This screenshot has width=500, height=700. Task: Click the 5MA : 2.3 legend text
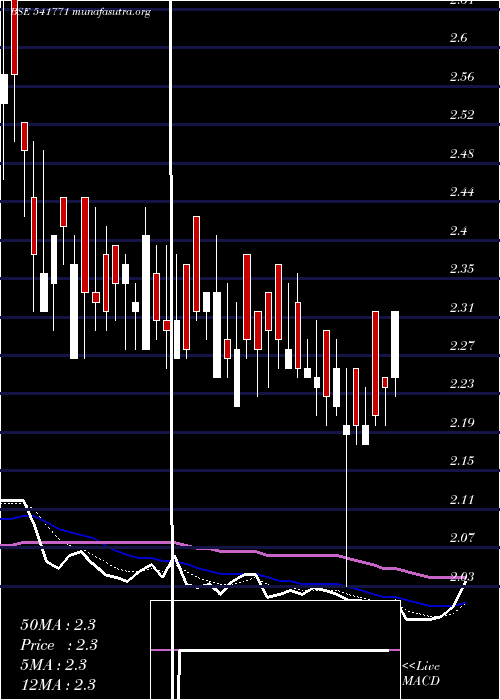click(x=53, y=665)
